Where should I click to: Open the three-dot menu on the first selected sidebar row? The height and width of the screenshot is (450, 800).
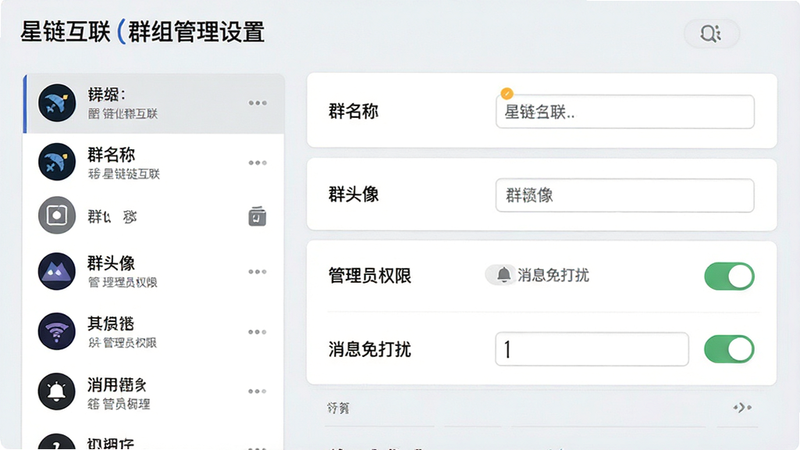click(x=258, y=103)
